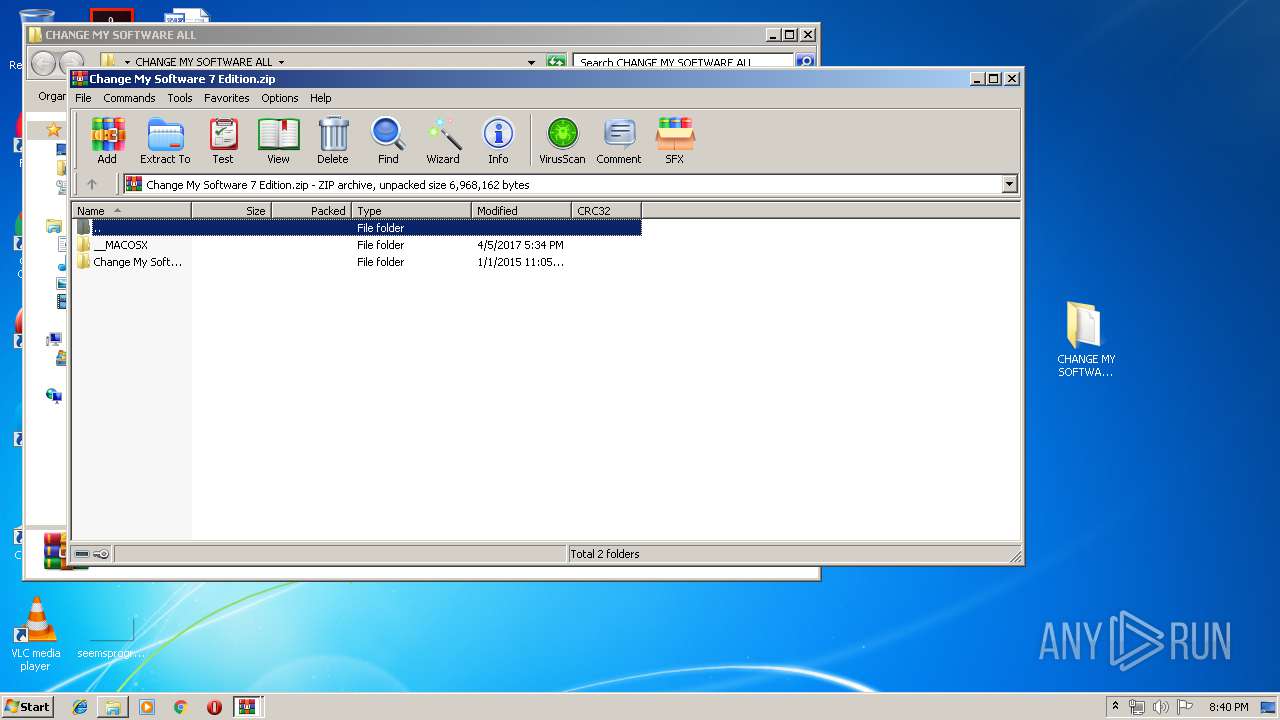Click the View file icon
This screenshot has width=1280, height=720.
[279, 141]
